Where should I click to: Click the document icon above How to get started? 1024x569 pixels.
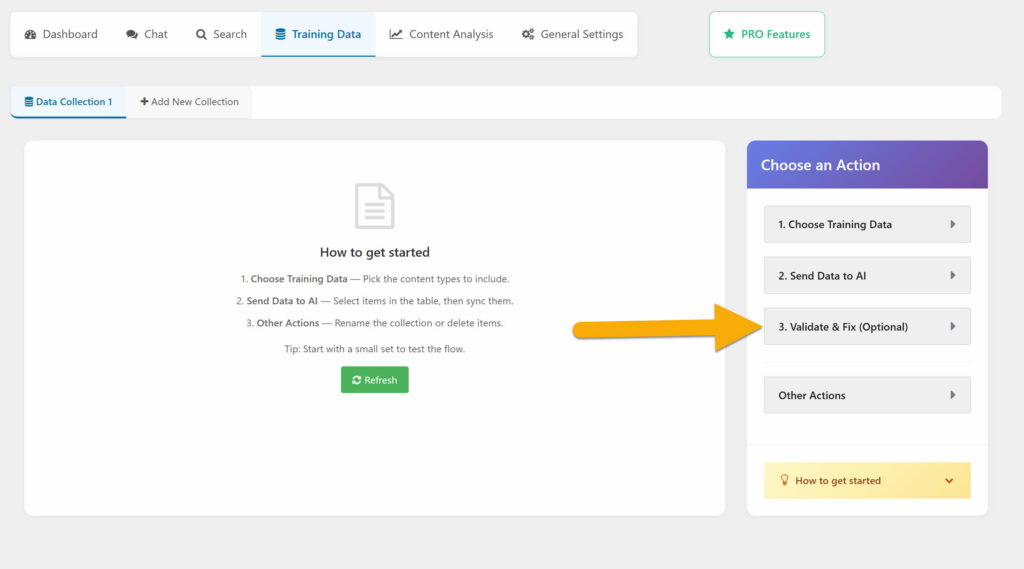375,206
